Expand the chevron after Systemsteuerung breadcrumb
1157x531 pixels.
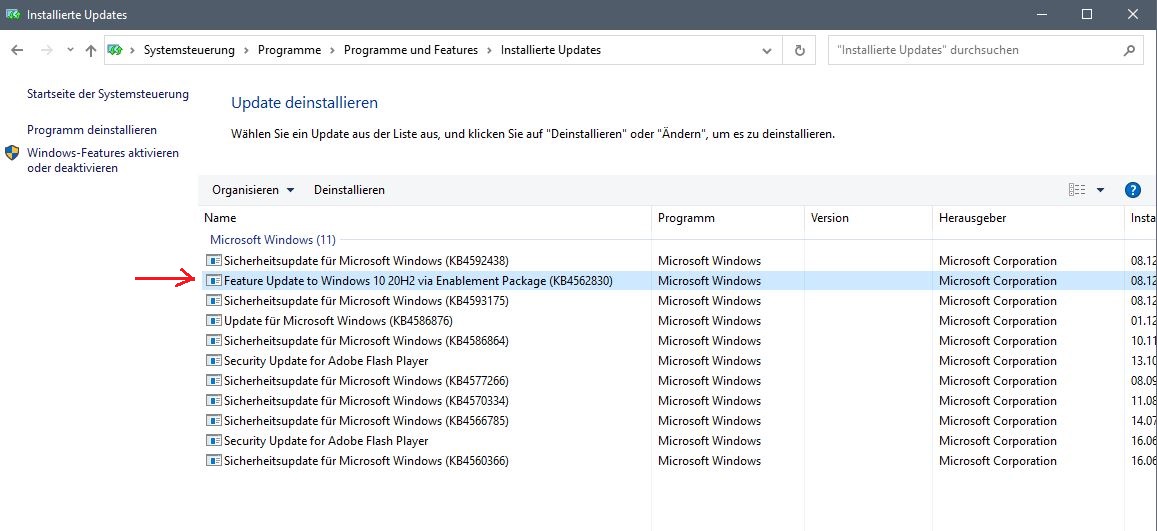click(x=246, y=50)
